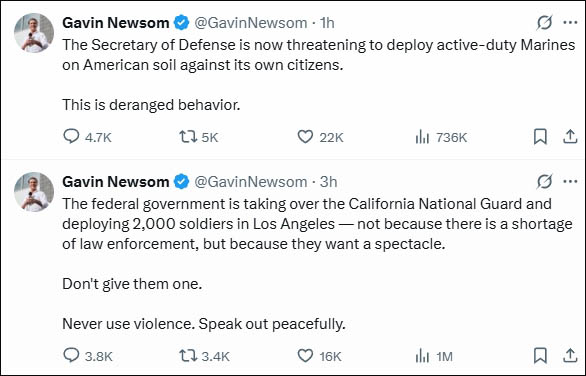586x376 pixels.
Task: Open more options on the 3h tweet
Action: [570, 182]
